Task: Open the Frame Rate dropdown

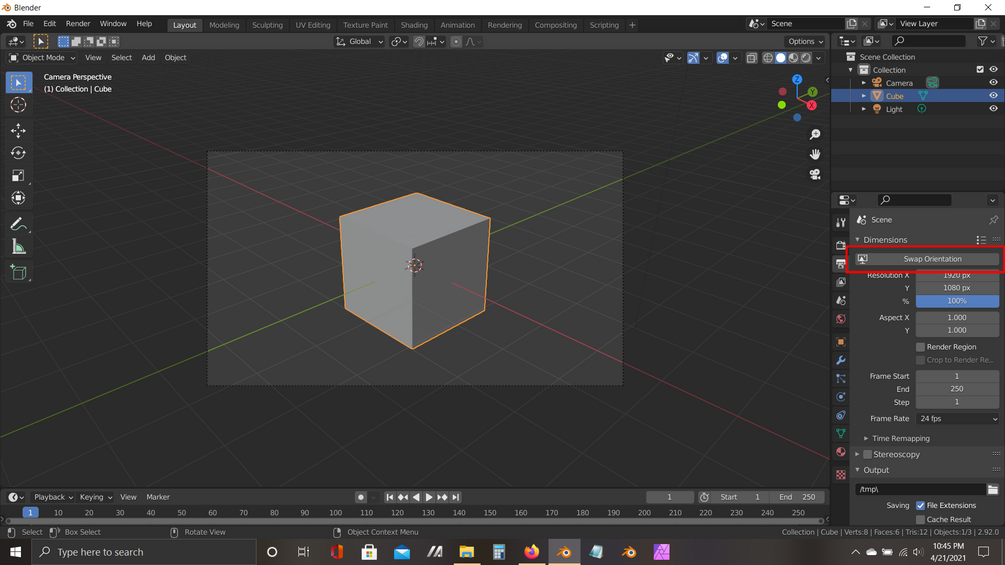Action: [957, 418]
